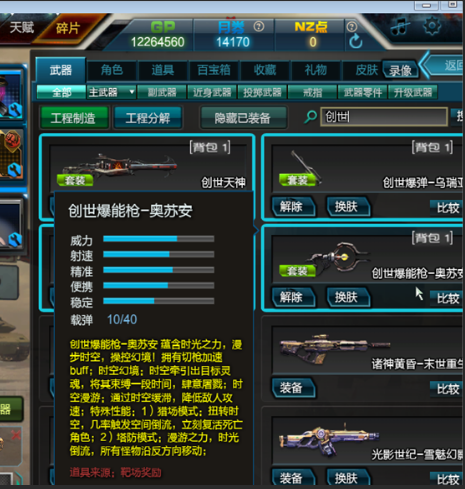
Task: Click the 工程制造 button
Action: [x=74, y=117]
